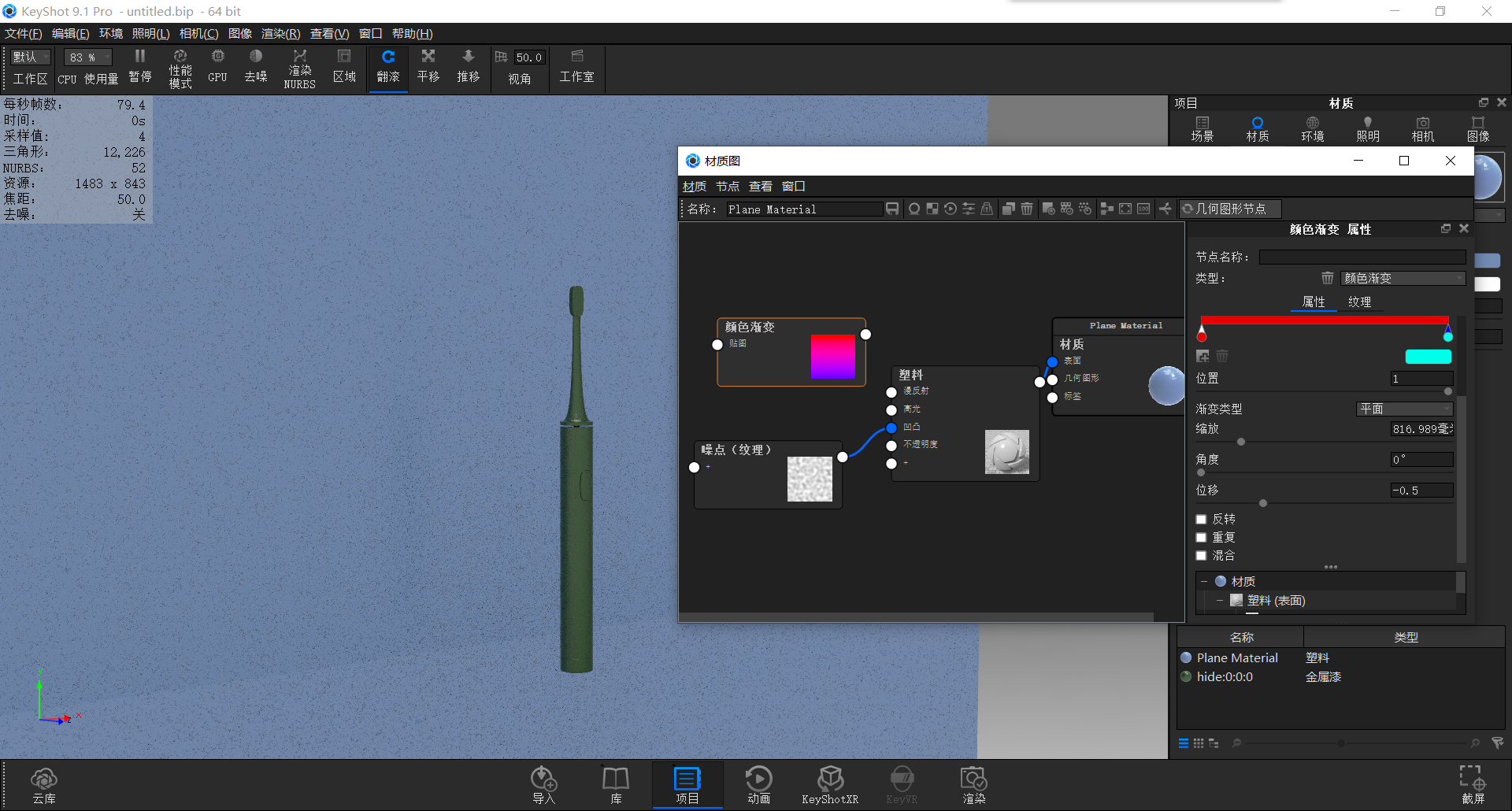Take a Screenshot (截屏)

[x=1473, y=785]
